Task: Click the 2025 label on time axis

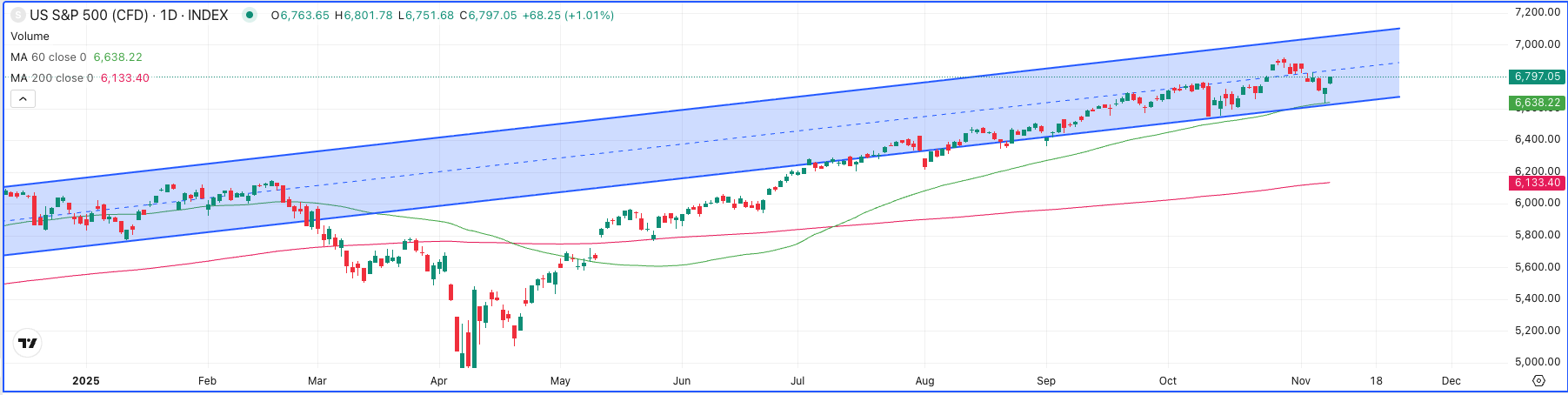Action: [x=86, y=381]
